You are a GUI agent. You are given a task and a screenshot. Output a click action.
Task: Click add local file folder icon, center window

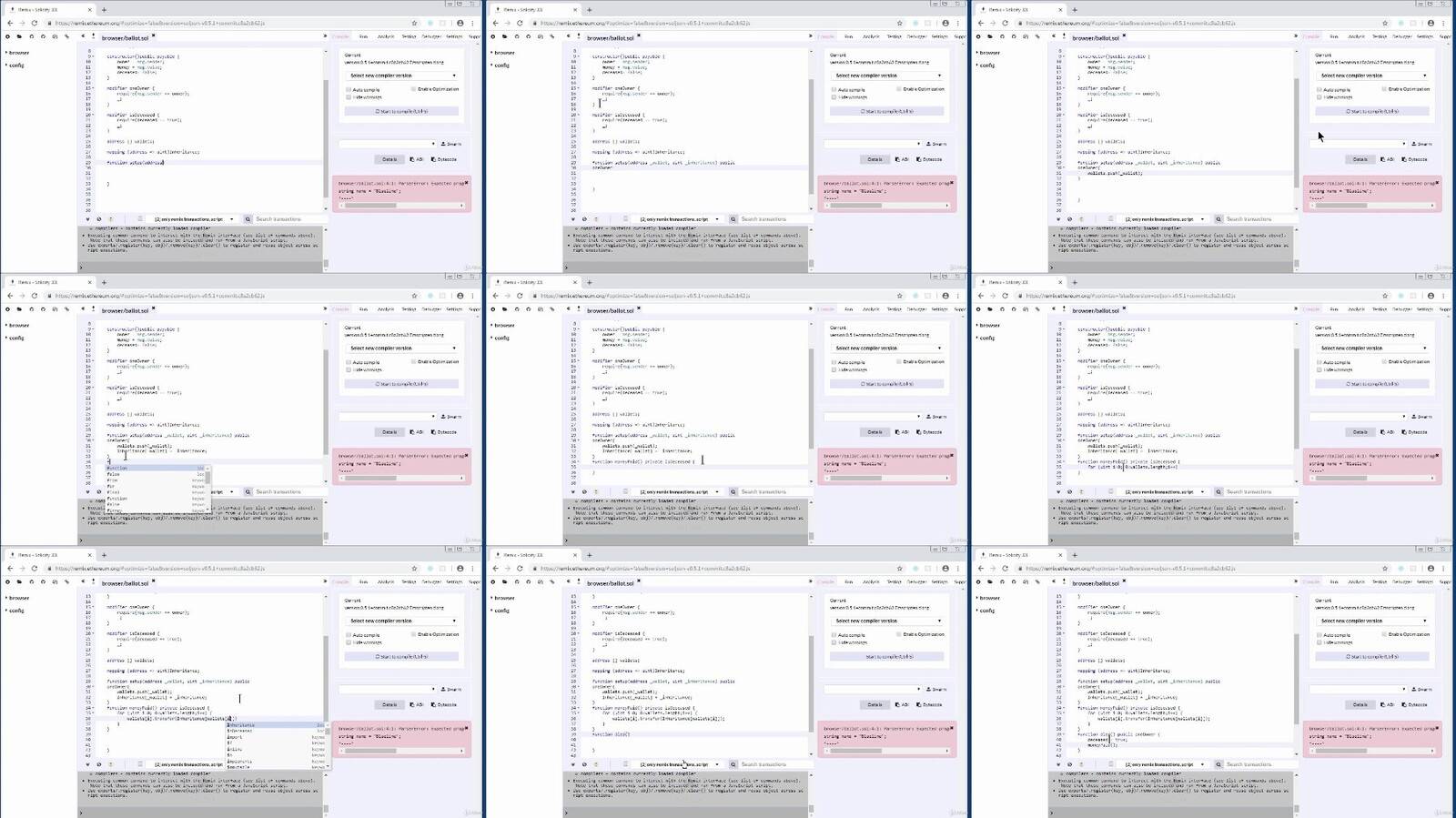pyautogui.click(x=505, y=309)
